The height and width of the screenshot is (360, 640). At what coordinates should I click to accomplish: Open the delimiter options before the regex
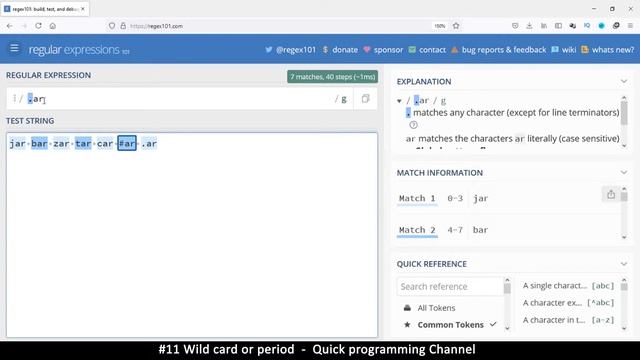coord(14,98)
